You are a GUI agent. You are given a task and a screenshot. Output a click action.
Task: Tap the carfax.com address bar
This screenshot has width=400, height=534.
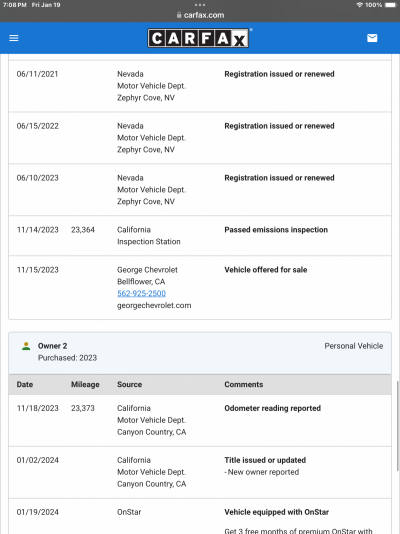pyautogui.click(x=200, y=15)
